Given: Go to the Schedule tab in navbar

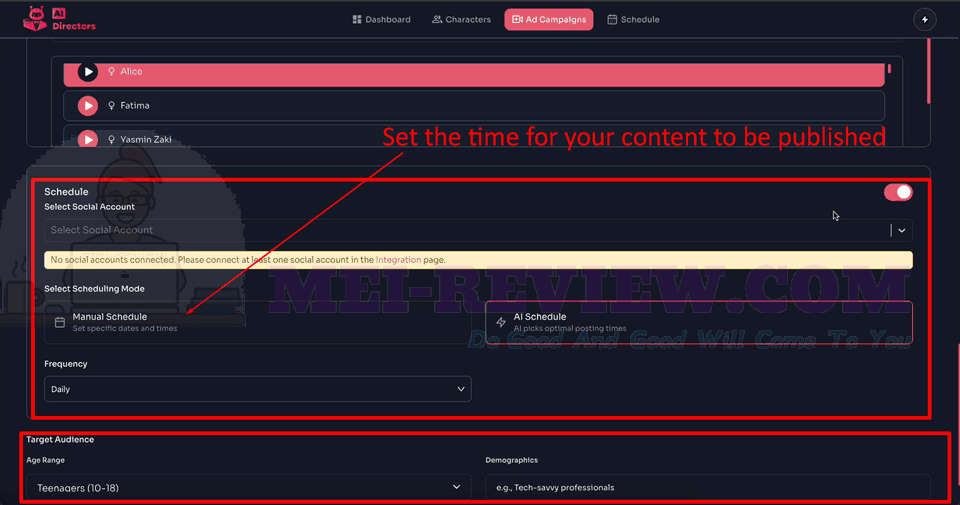Looking at the screenshot, I should (x=633, y=20).
